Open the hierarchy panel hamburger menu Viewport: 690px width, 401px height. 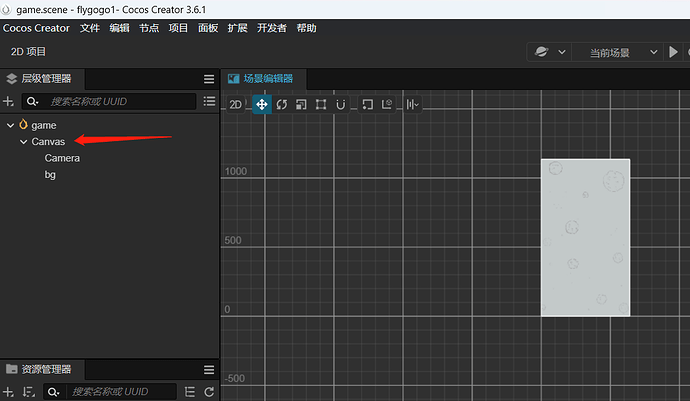[209, 79]
